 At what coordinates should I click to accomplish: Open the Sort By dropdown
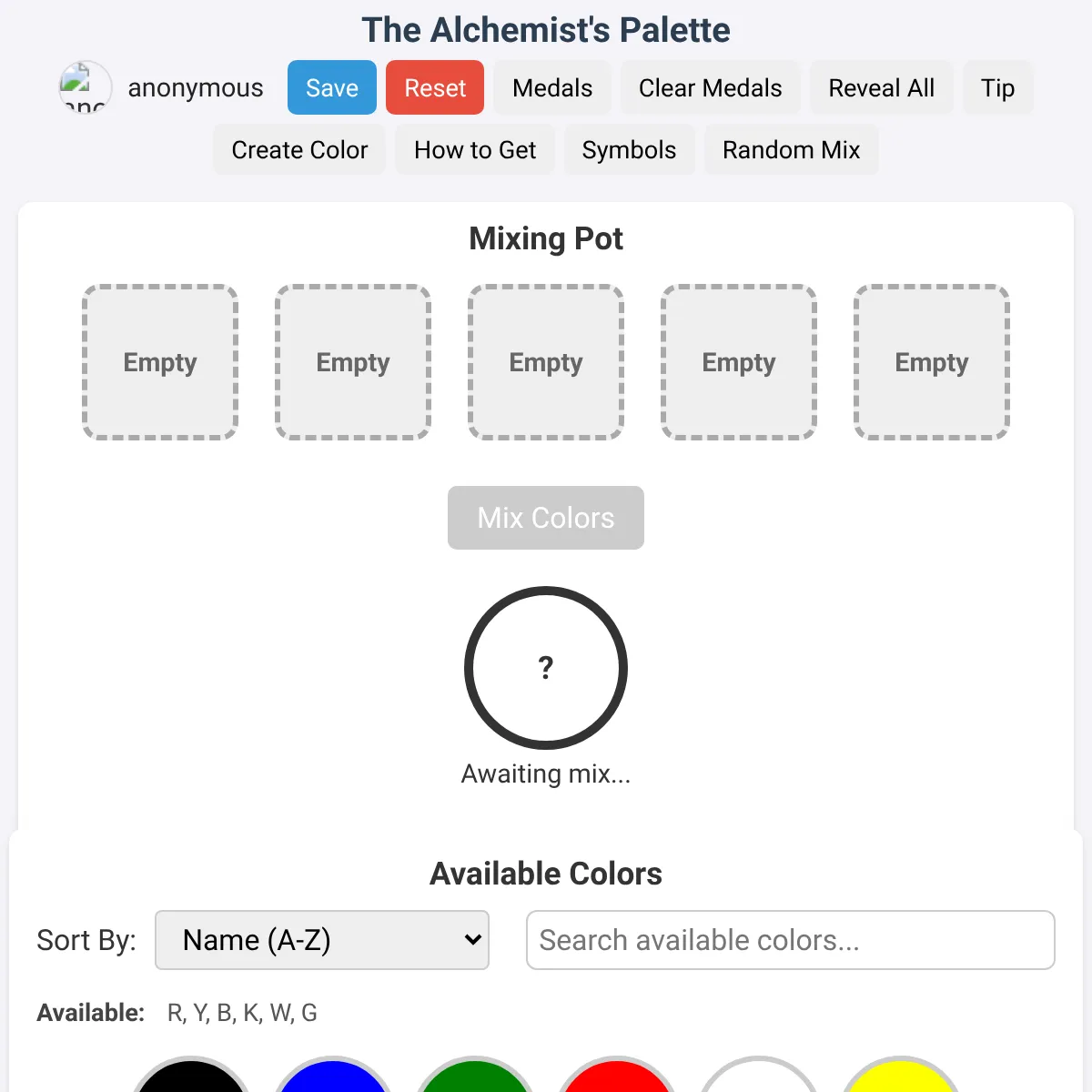pos(322,940)
